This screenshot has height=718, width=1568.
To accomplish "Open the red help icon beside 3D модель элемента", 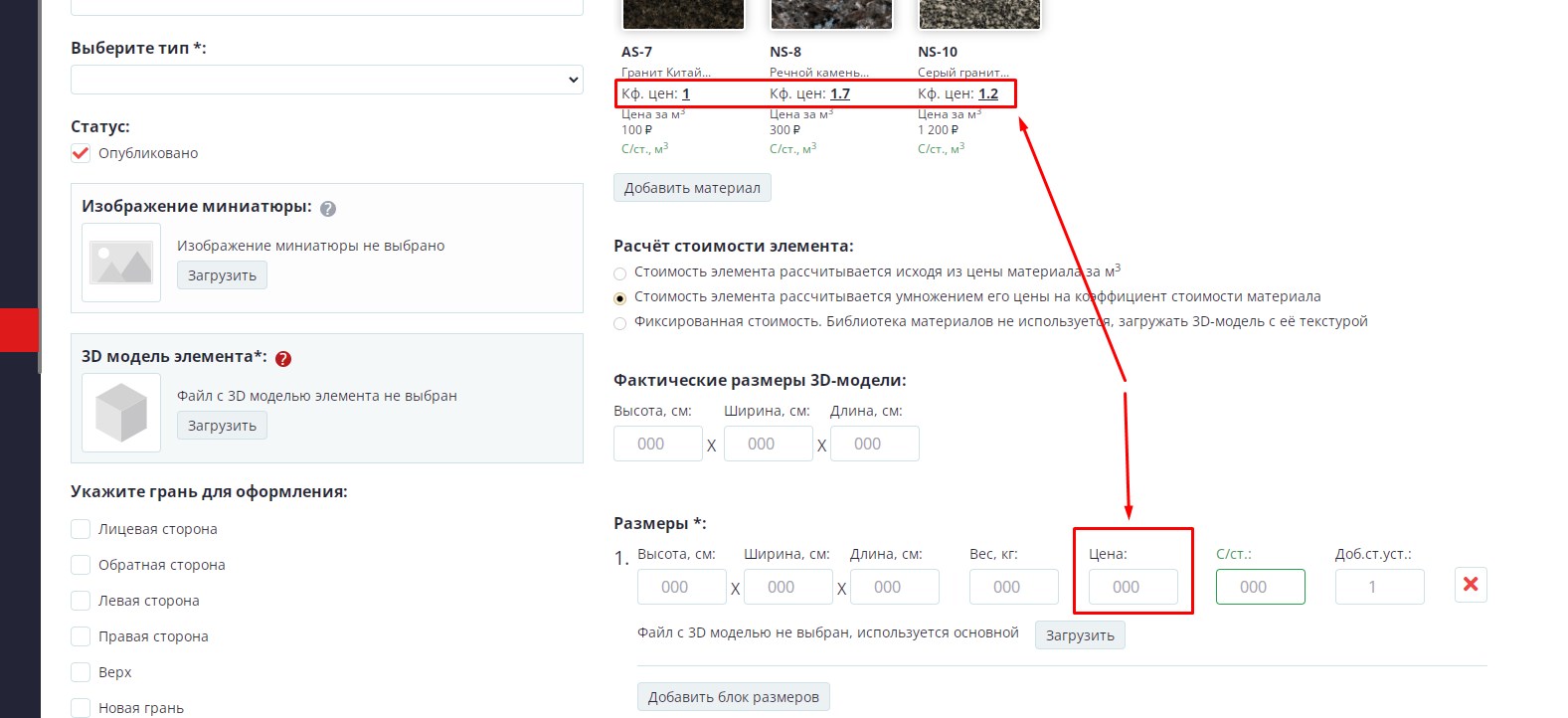I will [x=283, y=359].
